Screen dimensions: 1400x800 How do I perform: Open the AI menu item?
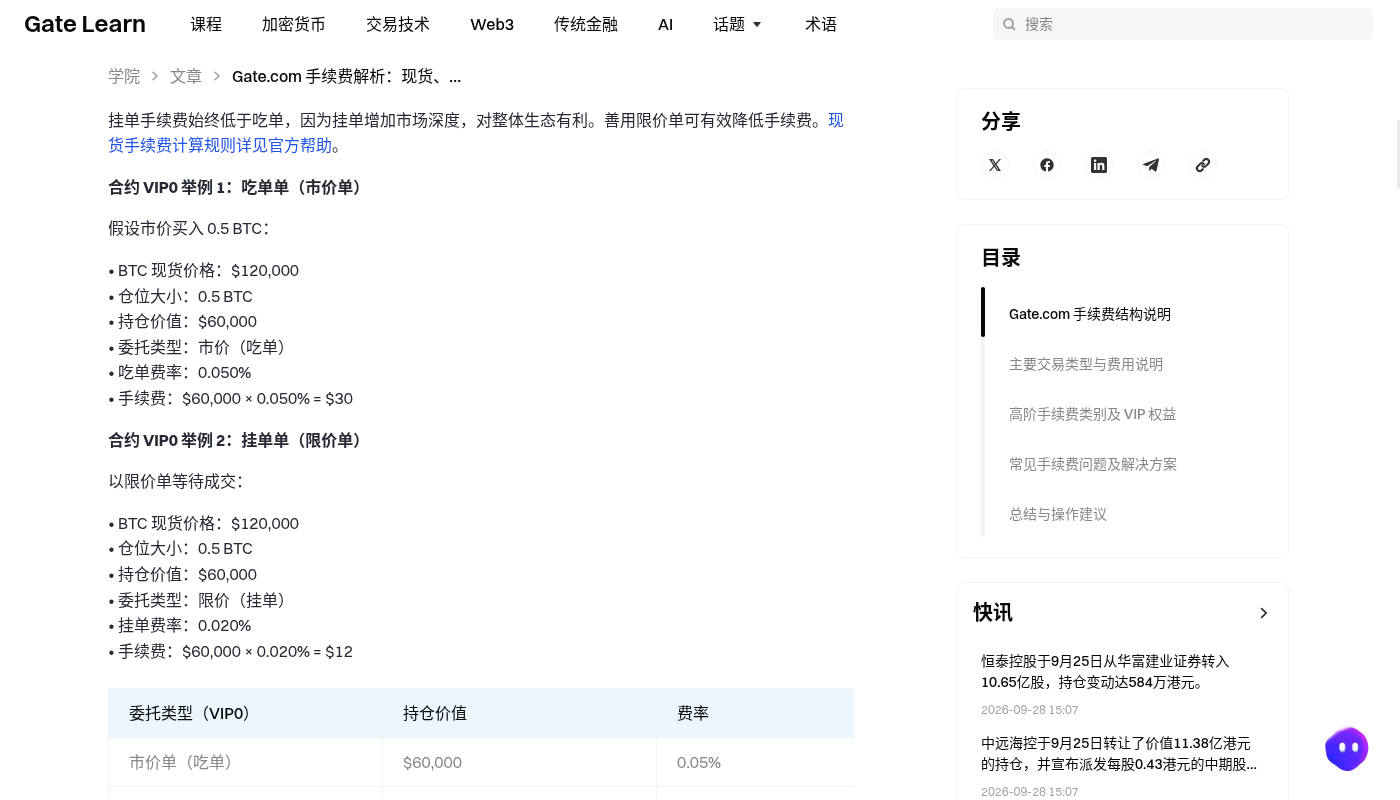[666, 24]
